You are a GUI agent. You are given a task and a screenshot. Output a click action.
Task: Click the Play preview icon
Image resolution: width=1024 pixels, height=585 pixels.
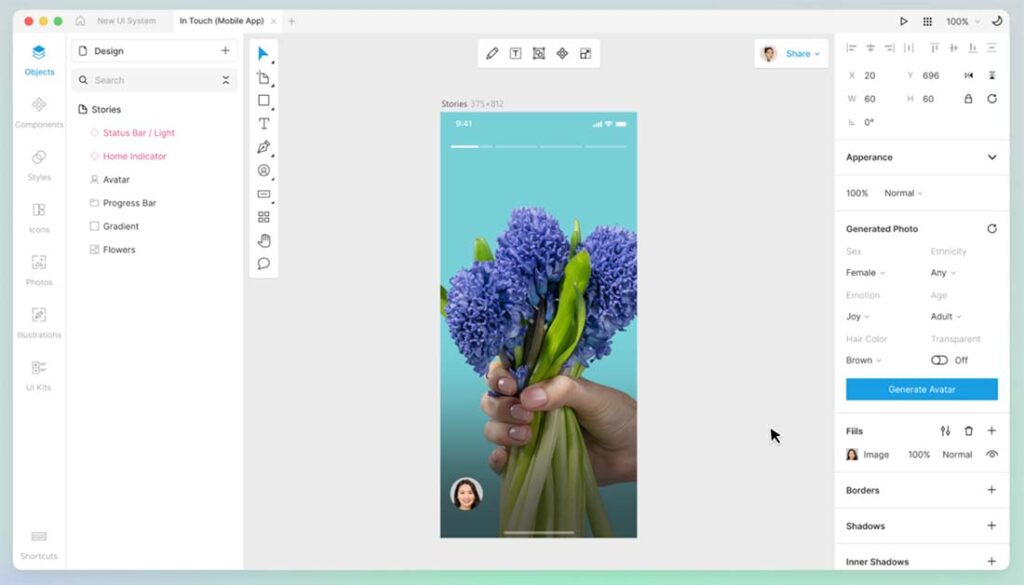click(904, 21)
